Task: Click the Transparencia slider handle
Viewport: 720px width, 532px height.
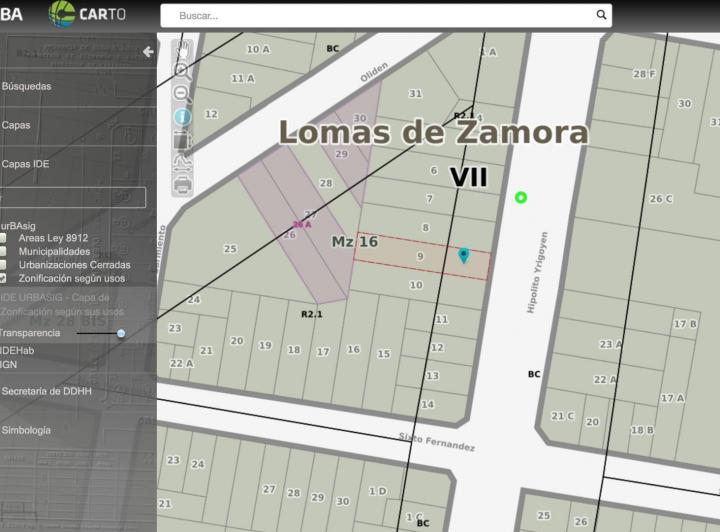Action: [121, 333]
